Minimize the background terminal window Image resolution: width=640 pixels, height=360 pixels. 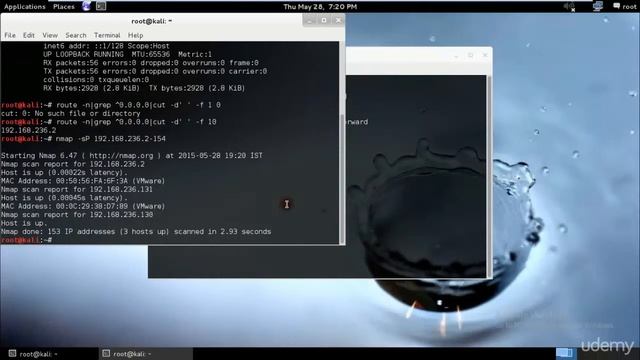coord(456,56)
